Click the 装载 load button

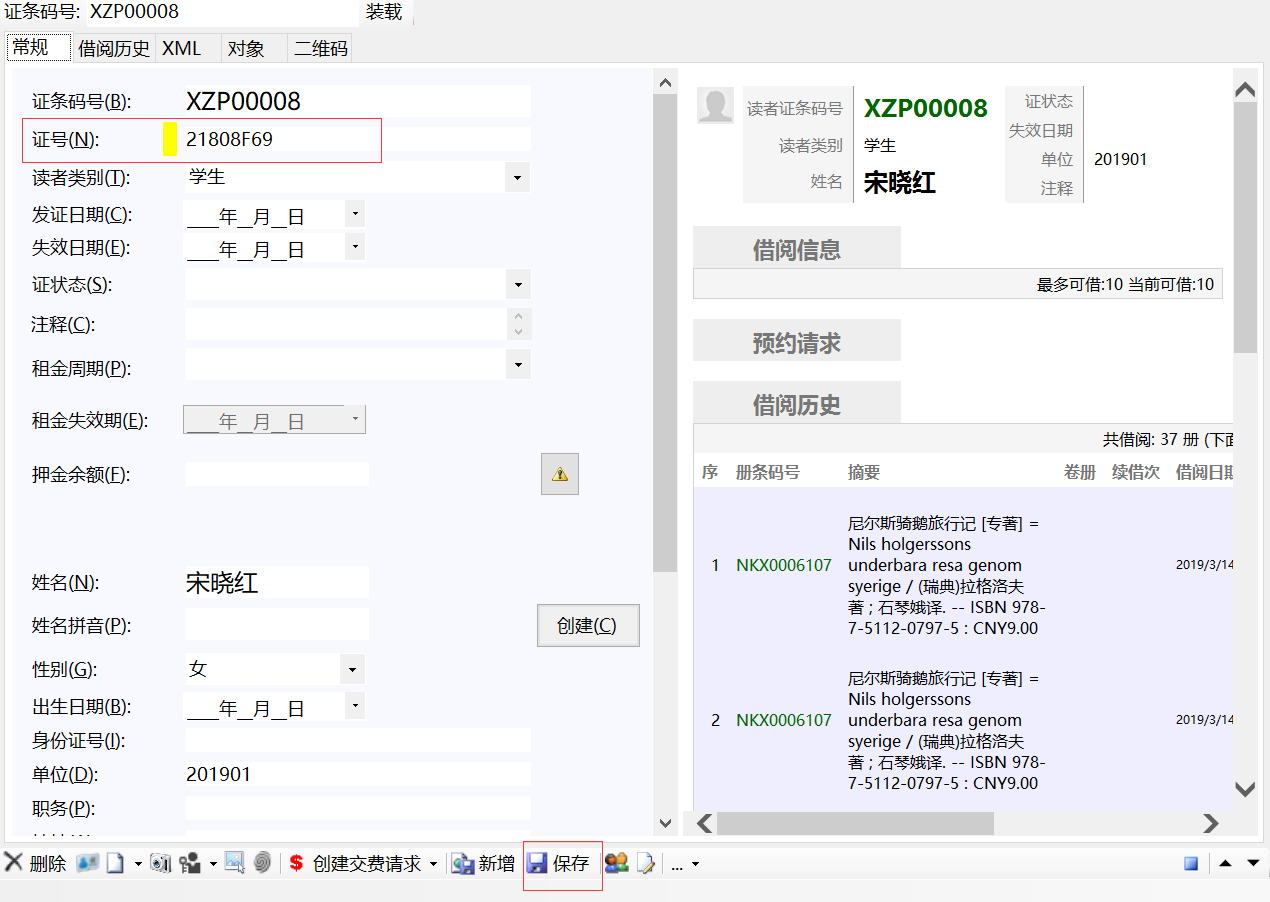tap(385, 12)
